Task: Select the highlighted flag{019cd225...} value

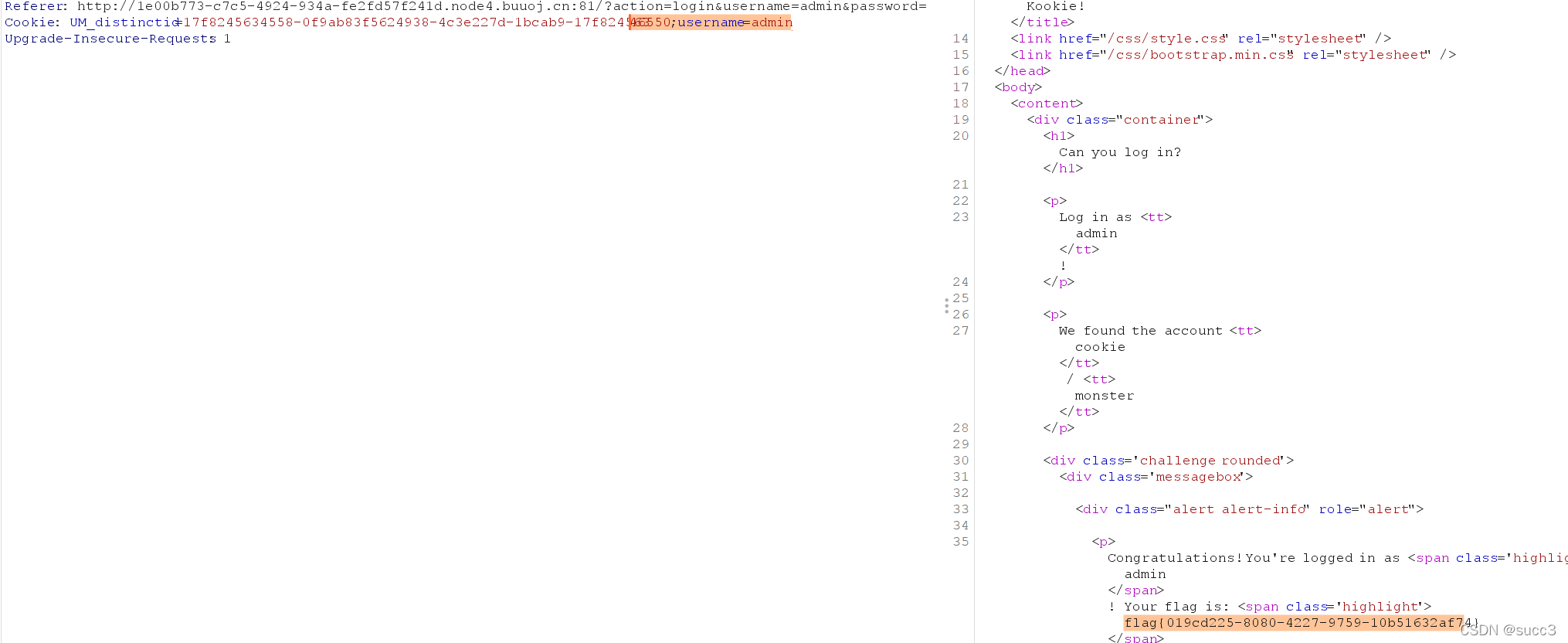Action: [1301, 623]
